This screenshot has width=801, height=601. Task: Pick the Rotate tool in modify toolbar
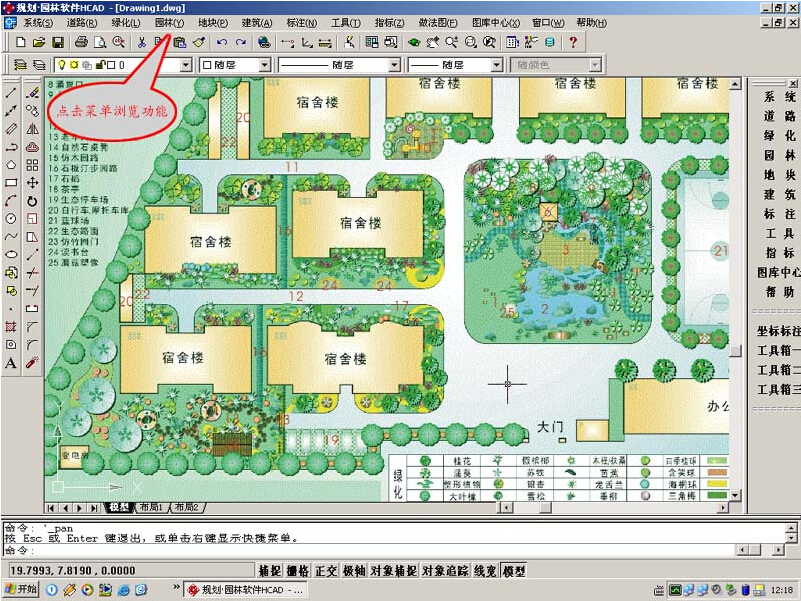click(x=32, y=201)
